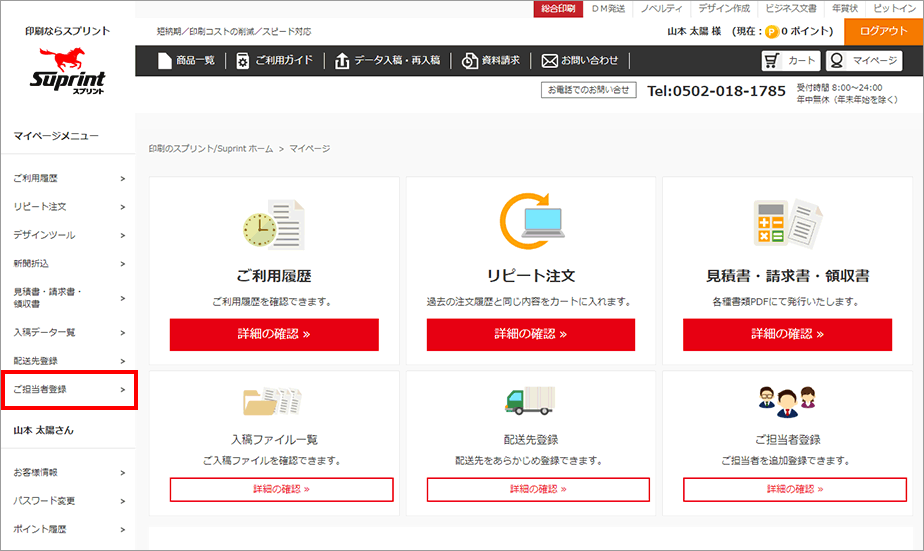
Task: Click the calculator 見積書 card icon
Action: (x=788, y=223)
